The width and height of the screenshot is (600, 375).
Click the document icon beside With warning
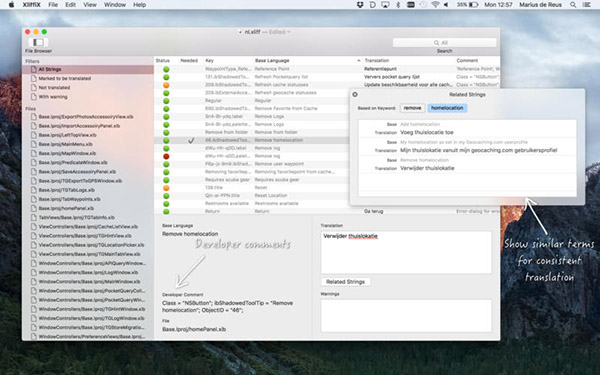click(x=34, y=97)
